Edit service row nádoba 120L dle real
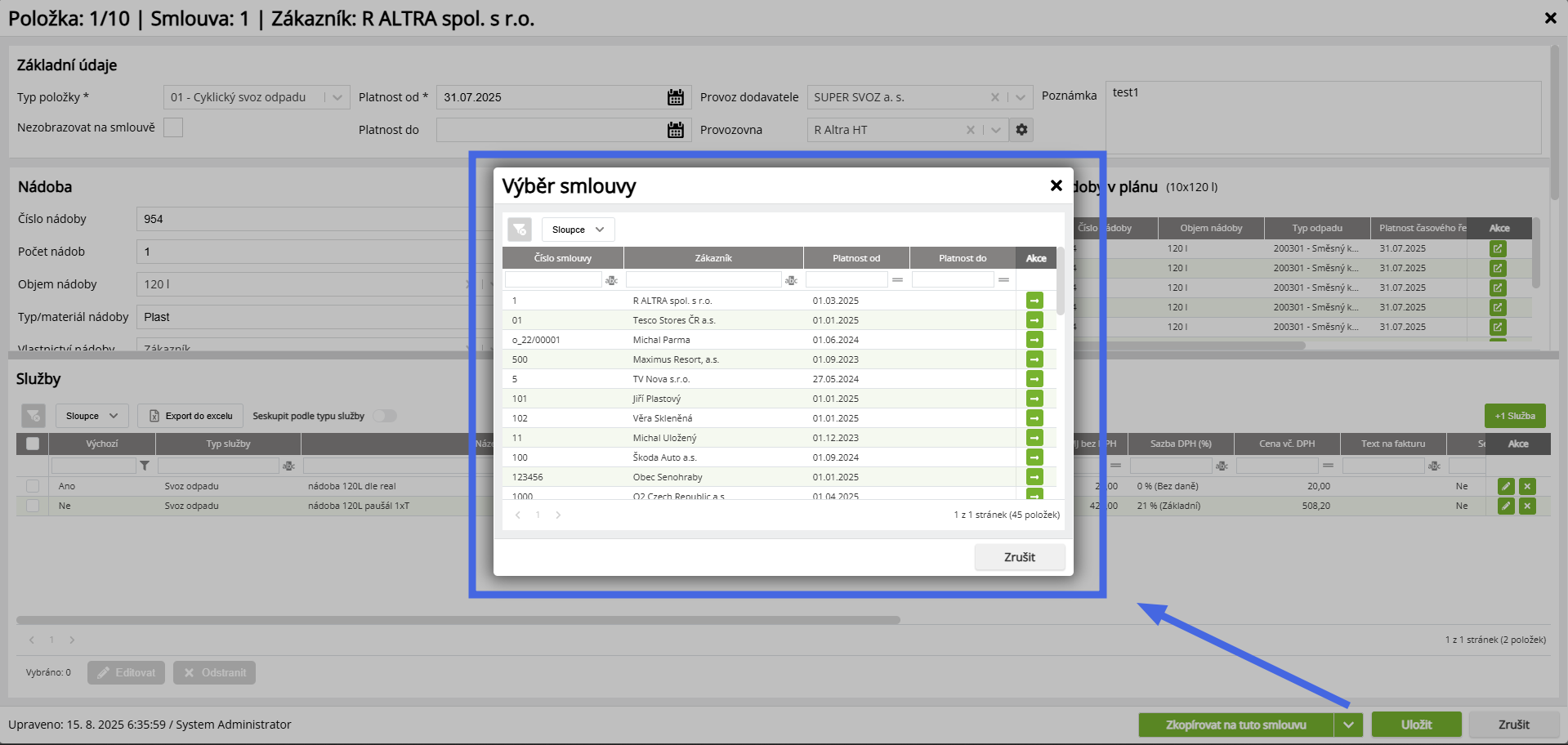 [x=1506, y=486]
